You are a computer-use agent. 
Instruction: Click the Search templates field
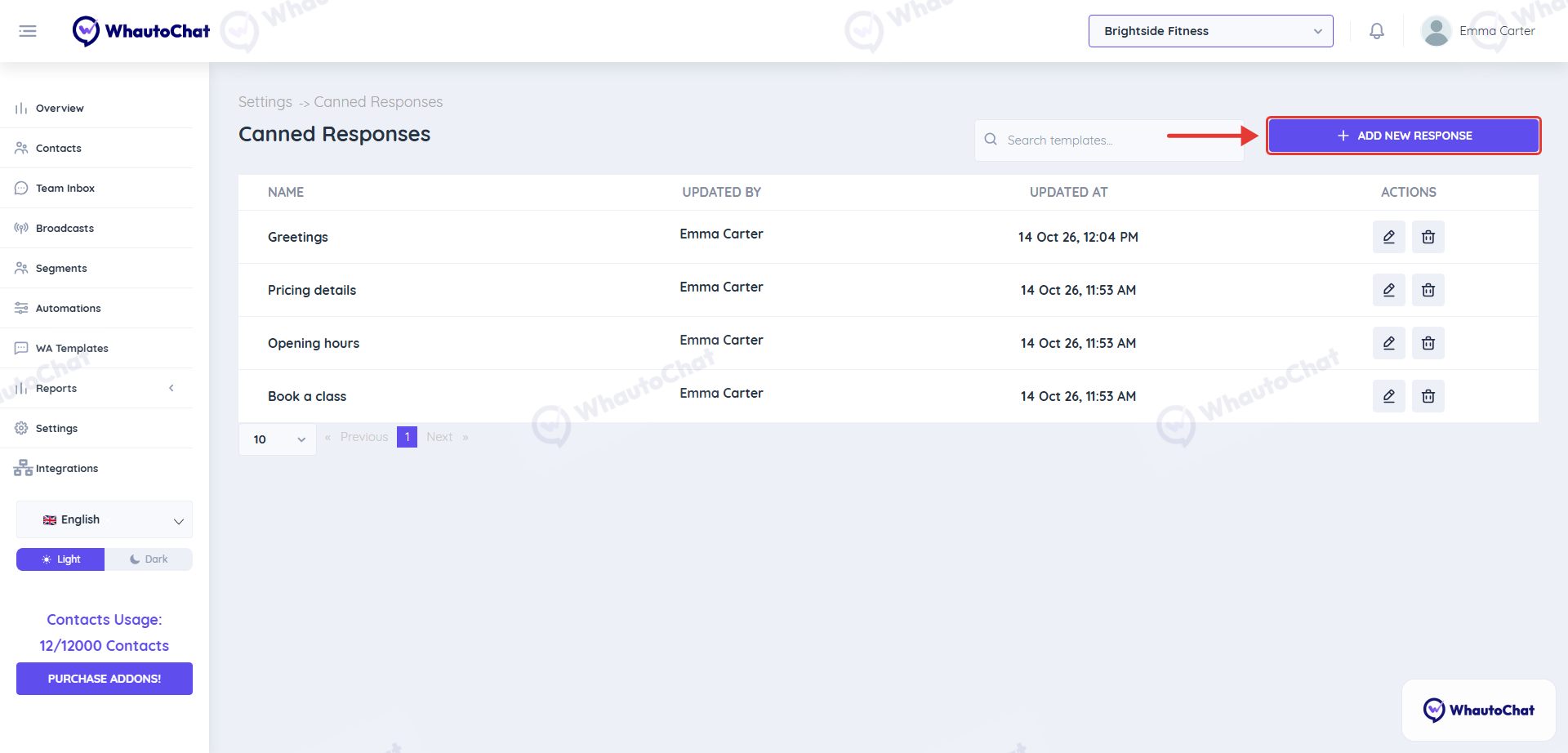[x=1109, y=140]
